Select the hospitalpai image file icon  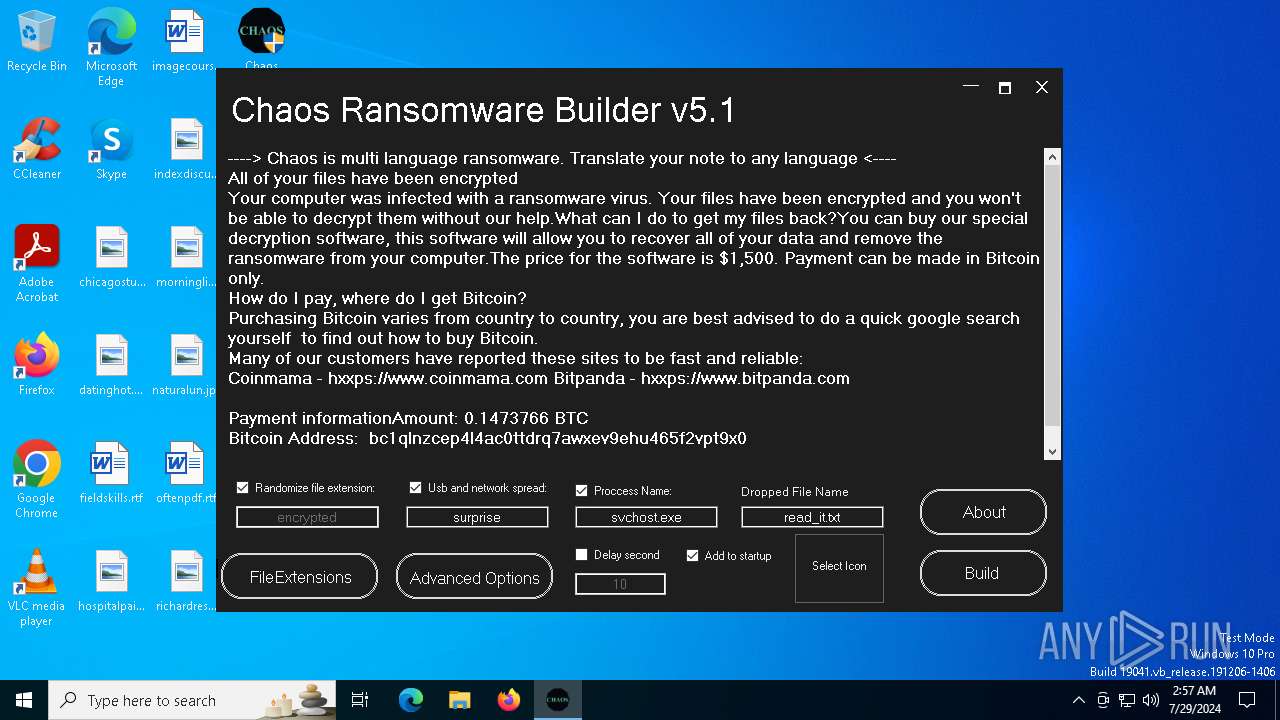pyautogui.click(x=111, y=581)
